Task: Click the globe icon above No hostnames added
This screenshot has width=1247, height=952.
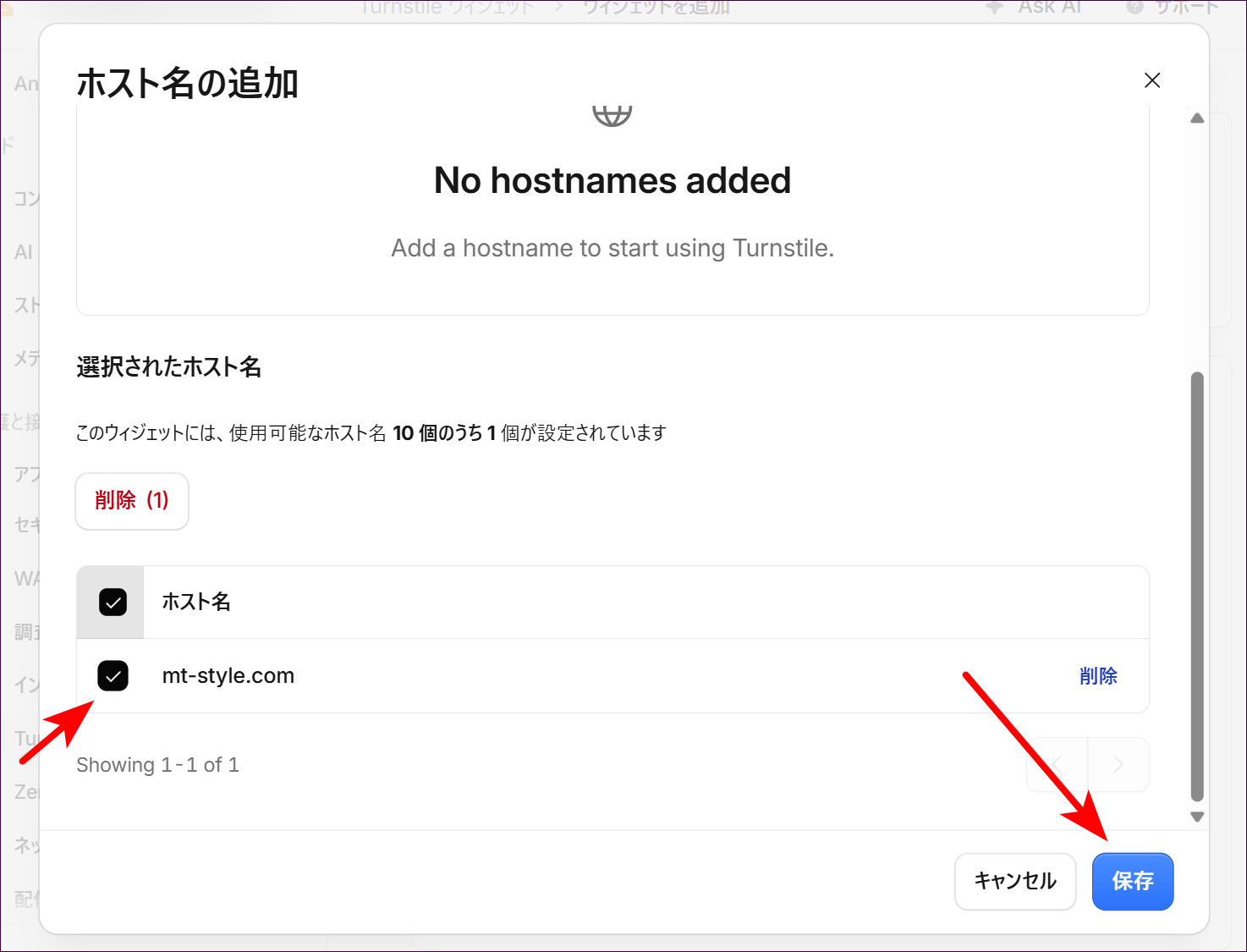Action: tap(613, 115)
